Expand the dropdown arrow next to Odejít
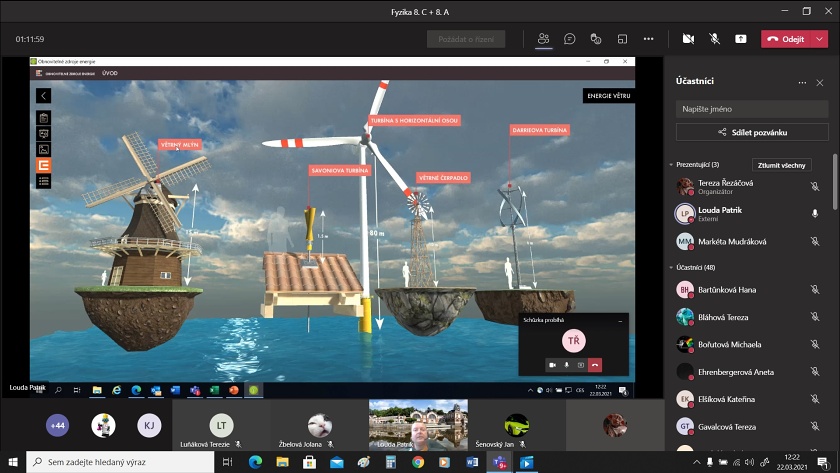Image resolution: width=840 pixels, height=473 pixels. click(x=821, y=39)
